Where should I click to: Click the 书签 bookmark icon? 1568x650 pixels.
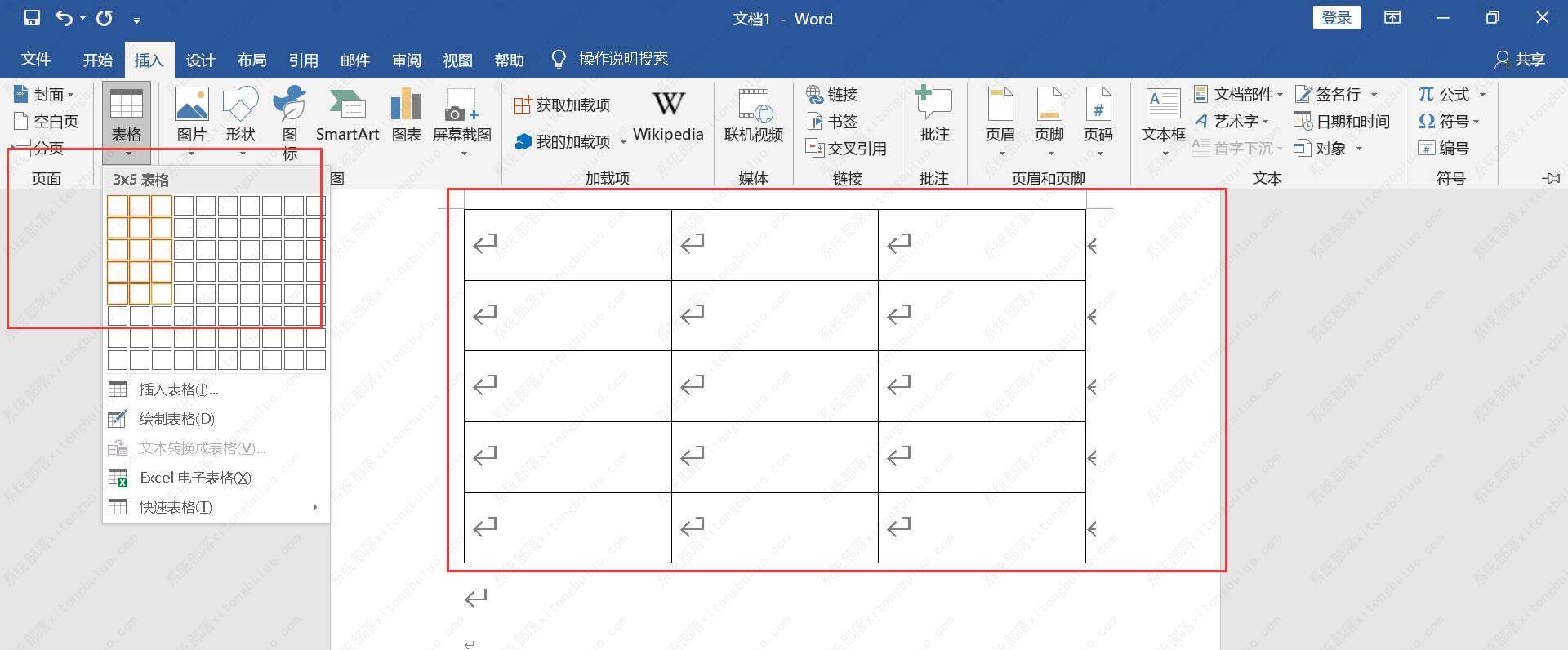coord(832,122)
